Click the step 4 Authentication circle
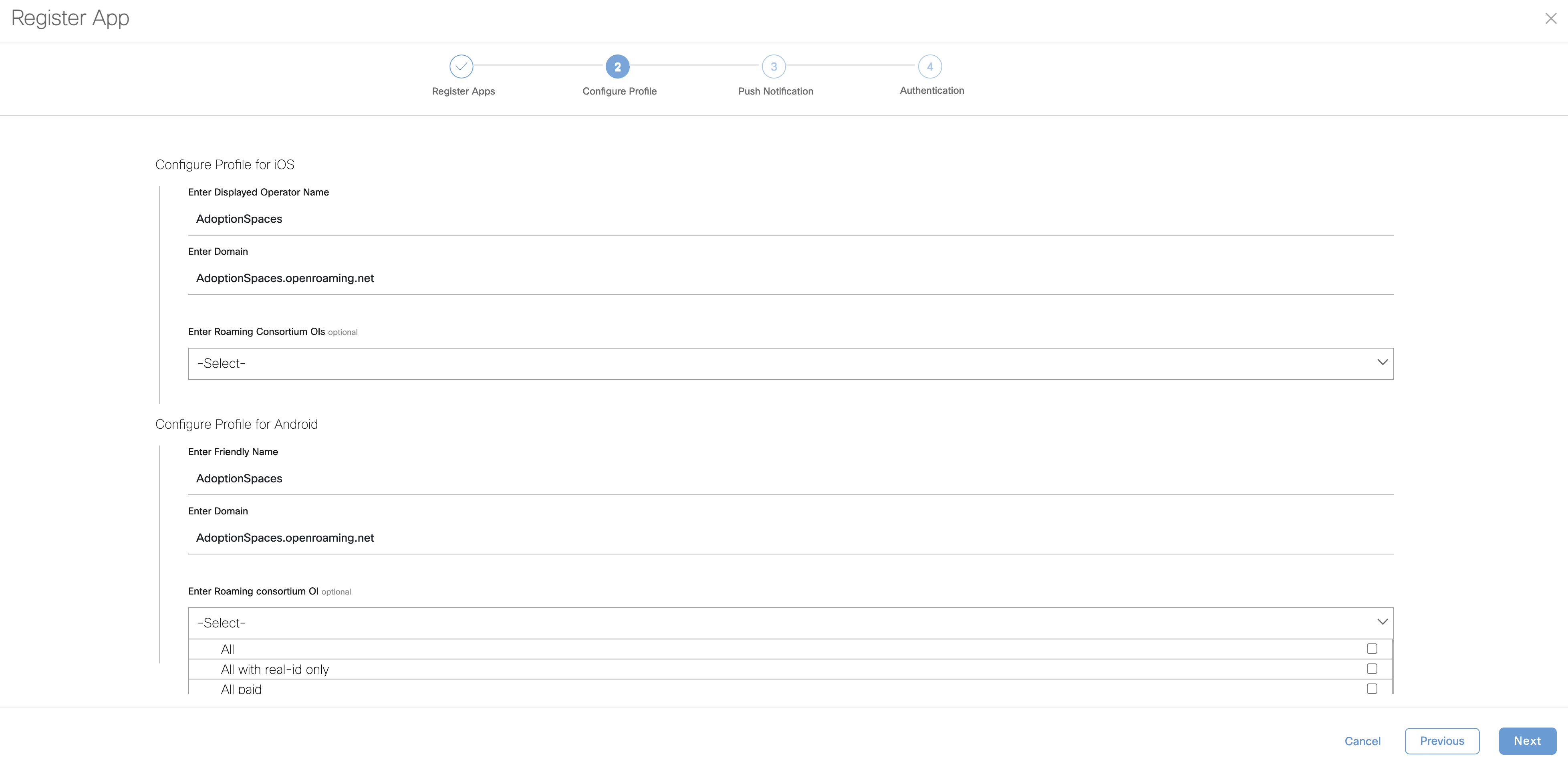 pyautogui.click(x=929, y=67)
